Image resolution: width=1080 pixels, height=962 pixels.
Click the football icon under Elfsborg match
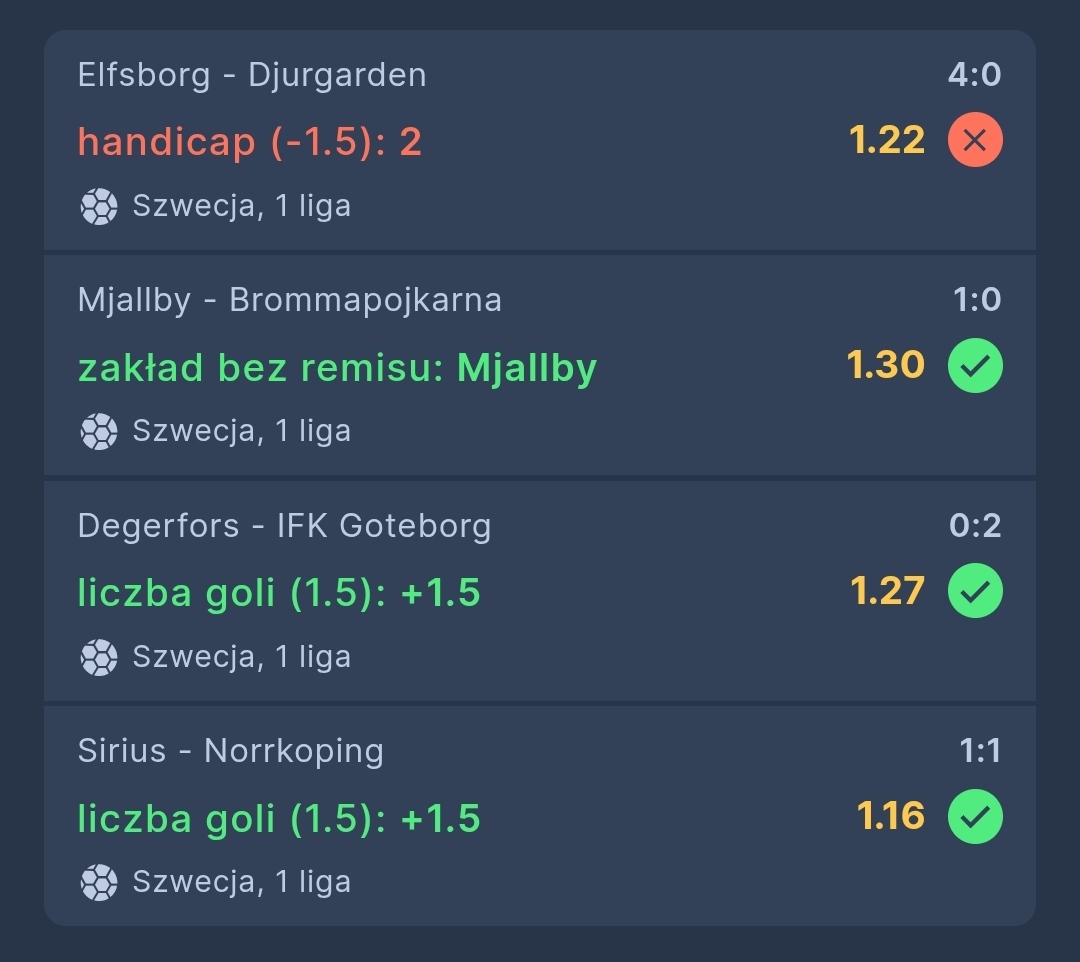(99, 207)
